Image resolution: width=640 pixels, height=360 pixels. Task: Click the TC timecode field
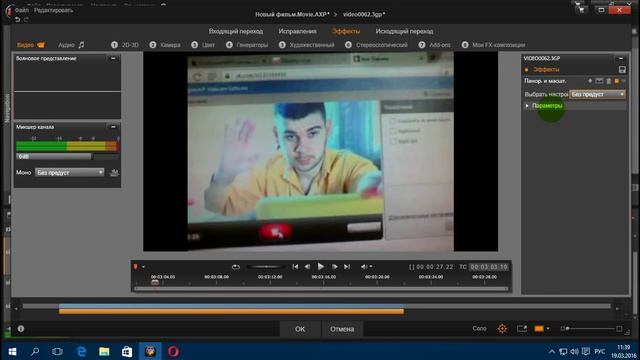tap(488, 267)
